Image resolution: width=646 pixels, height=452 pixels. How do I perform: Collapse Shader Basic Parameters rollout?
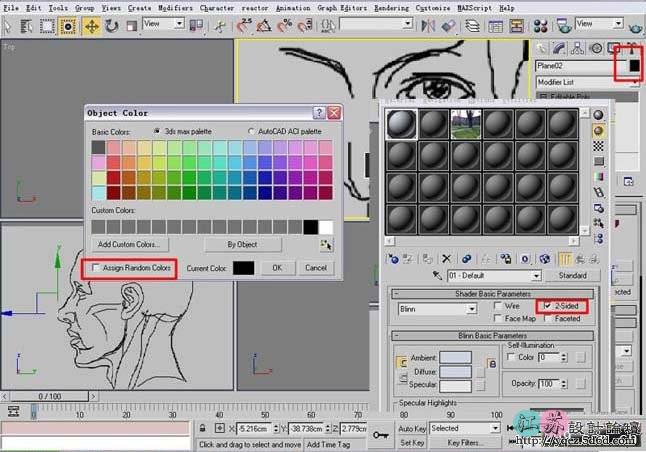(492, 294)
